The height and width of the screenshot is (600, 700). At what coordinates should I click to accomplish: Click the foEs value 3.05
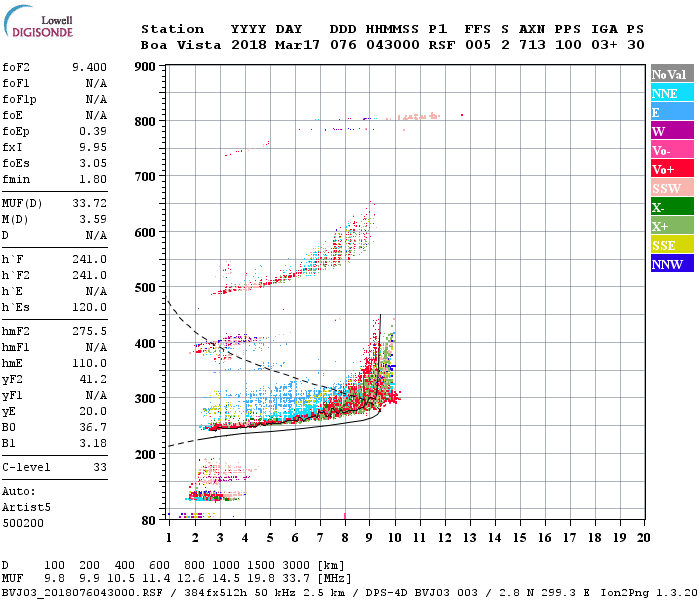tap(93, 163)
